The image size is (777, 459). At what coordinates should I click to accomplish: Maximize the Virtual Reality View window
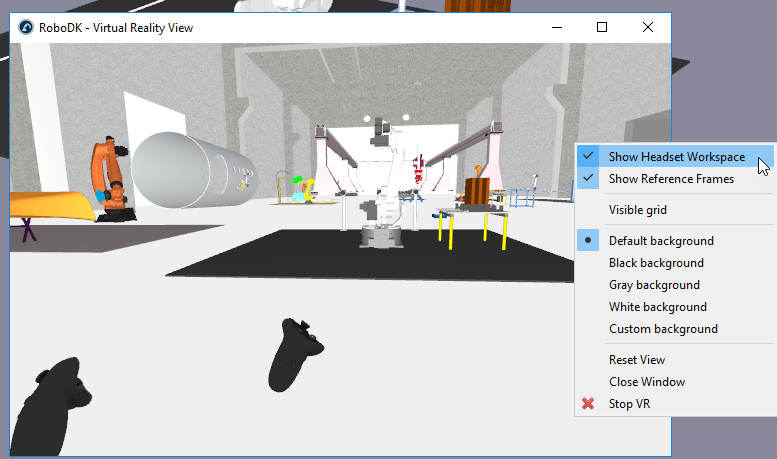point(602,27)
